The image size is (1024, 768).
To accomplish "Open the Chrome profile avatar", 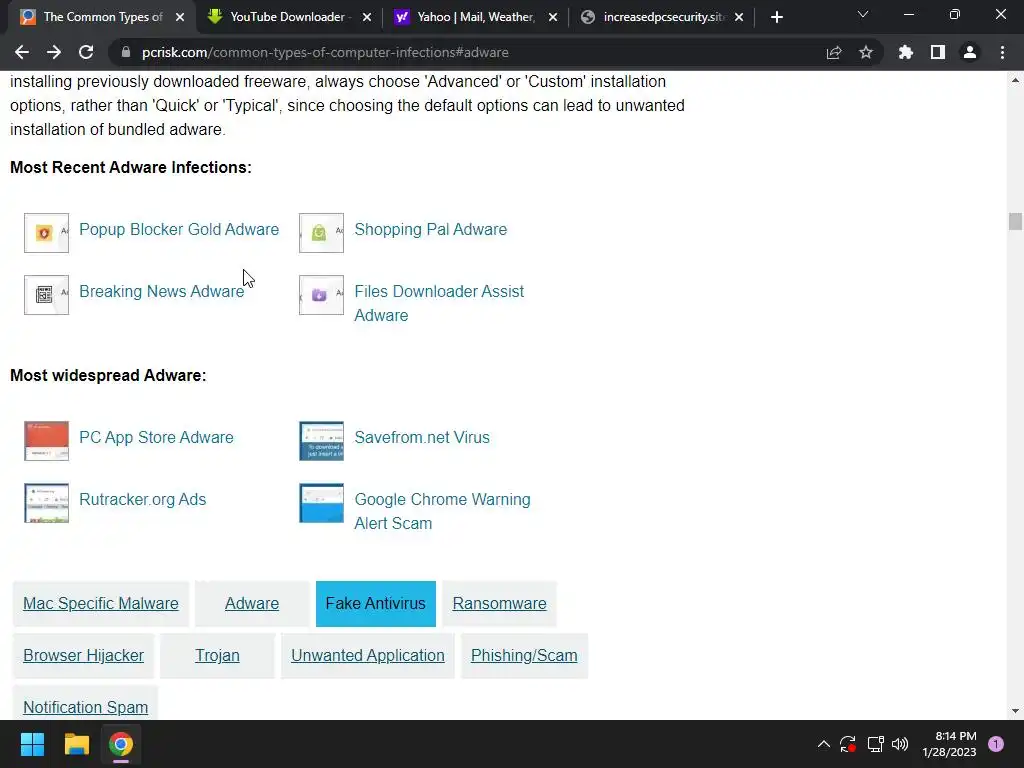I will pyautogui.click(x=970, y=52).
